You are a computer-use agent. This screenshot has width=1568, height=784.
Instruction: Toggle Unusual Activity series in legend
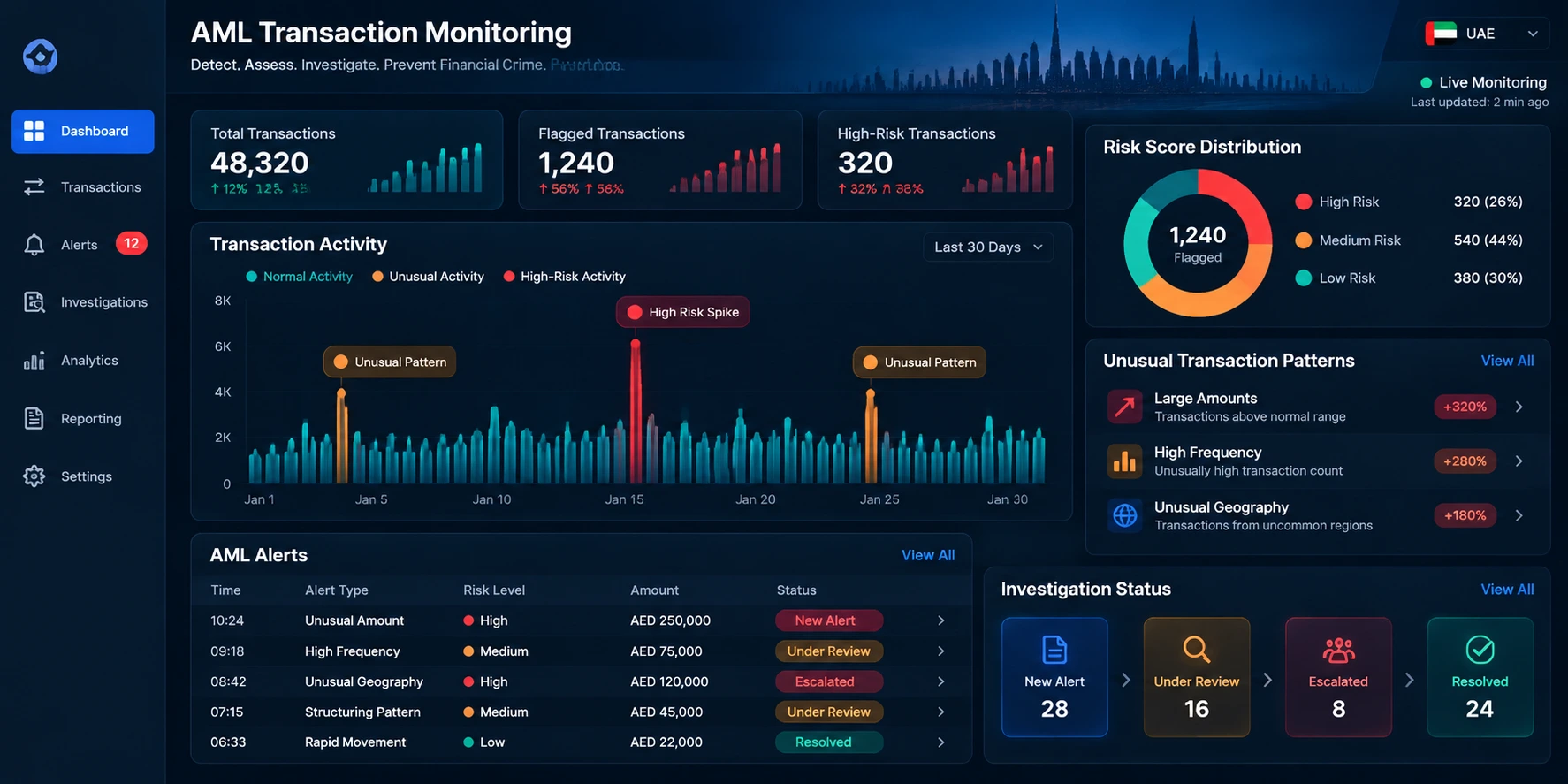(x=428, y=277)
